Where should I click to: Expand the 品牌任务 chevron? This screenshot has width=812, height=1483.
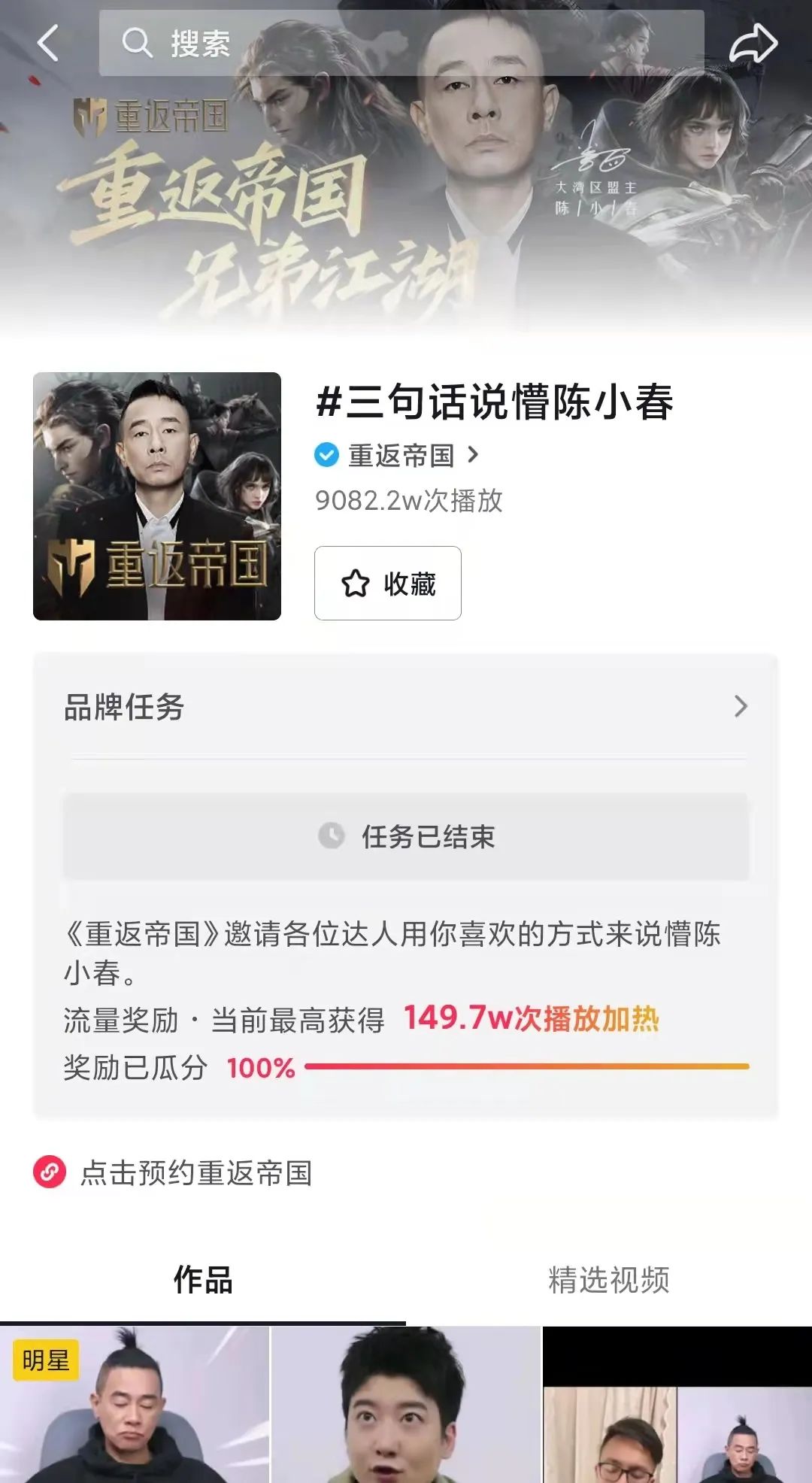tap(741, 706)
